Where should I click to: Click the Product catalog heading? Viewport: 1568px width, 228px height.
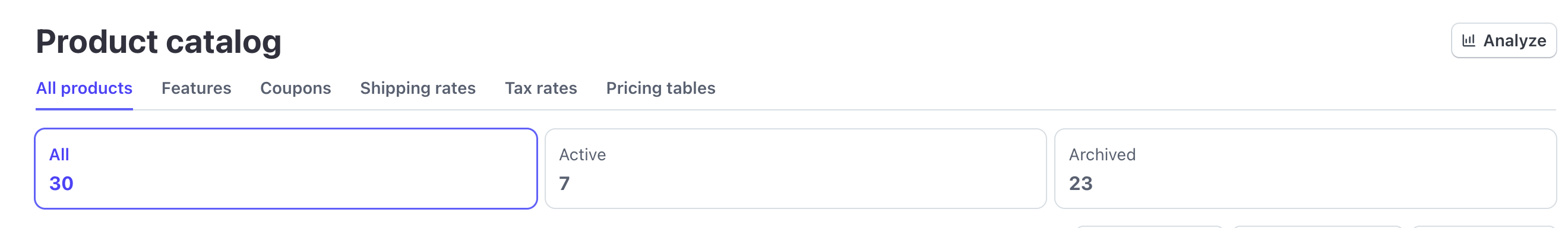(x=158, y=42)
